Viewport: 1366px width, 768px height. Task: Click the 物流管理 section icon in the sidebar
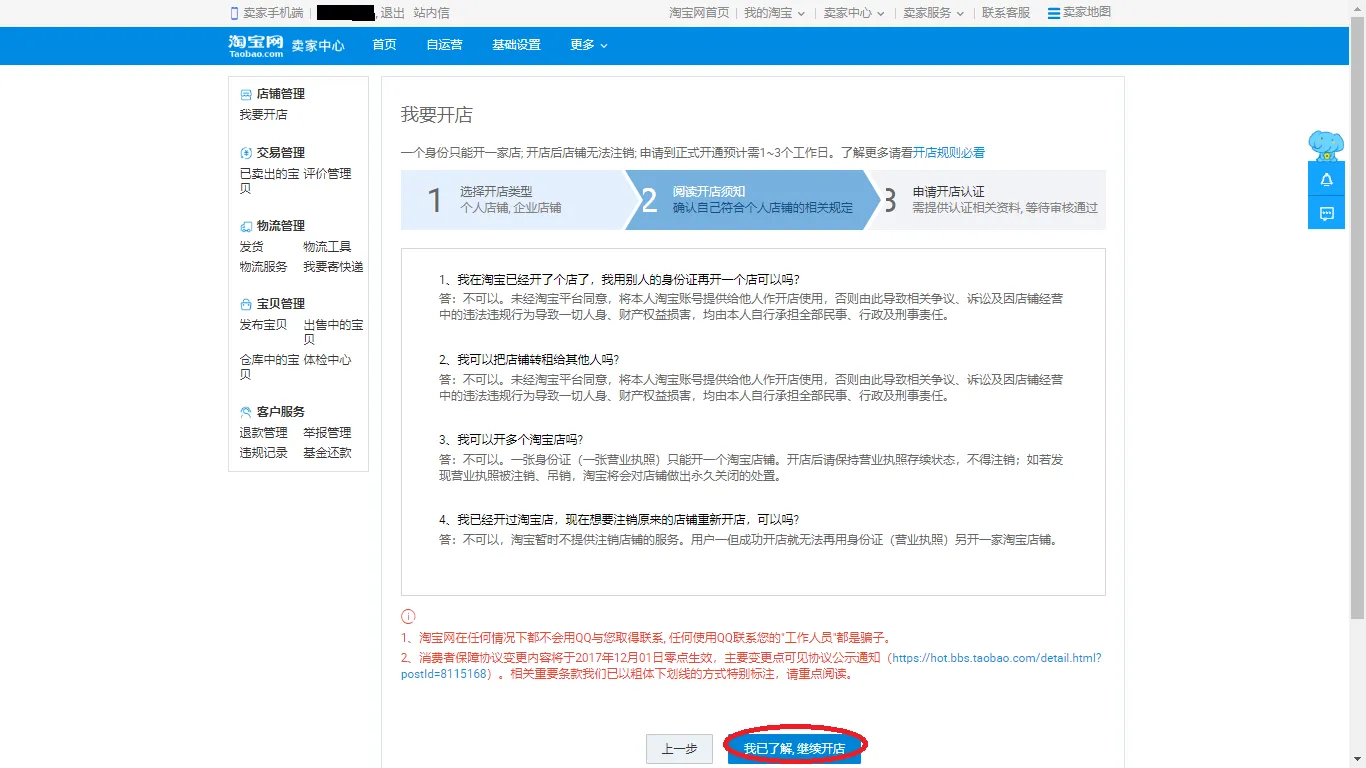click(x=246, y=226)
